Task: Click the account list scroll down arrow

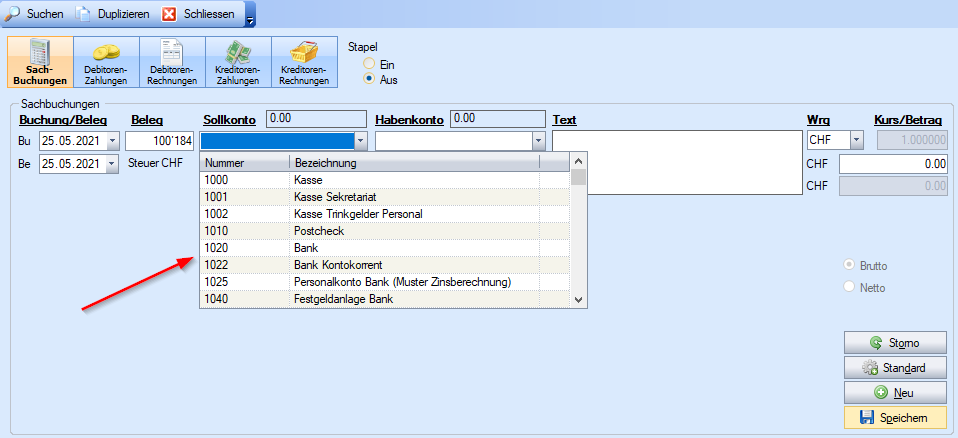Action: (x=579, y=300)
